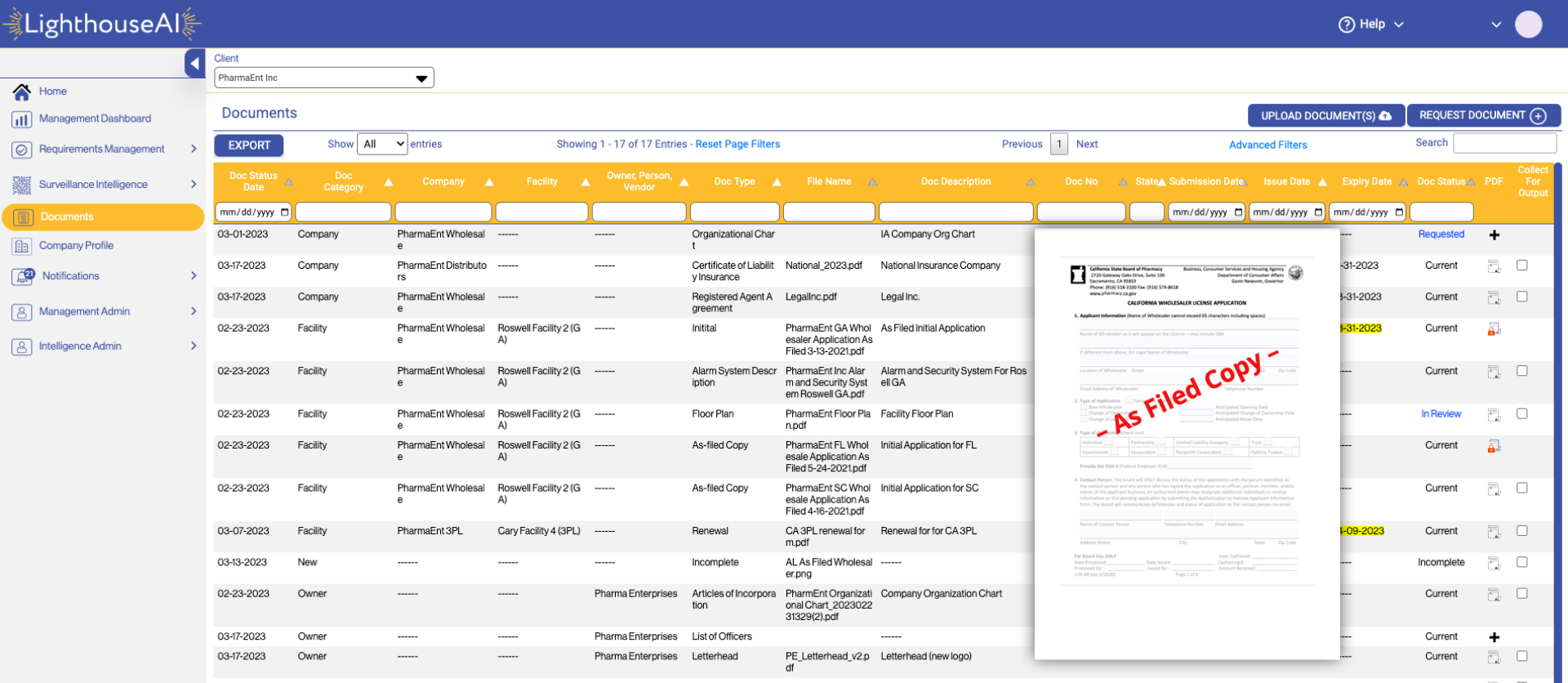Check the Letterhead row checkbox
Screen dimensions: 1568x683
[x=1522, y=656]
